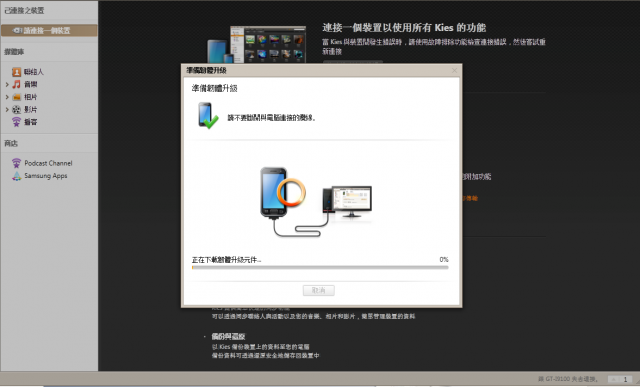
Task: Click the device icon in the highlighted sidebar row
Action: (17, 31)
